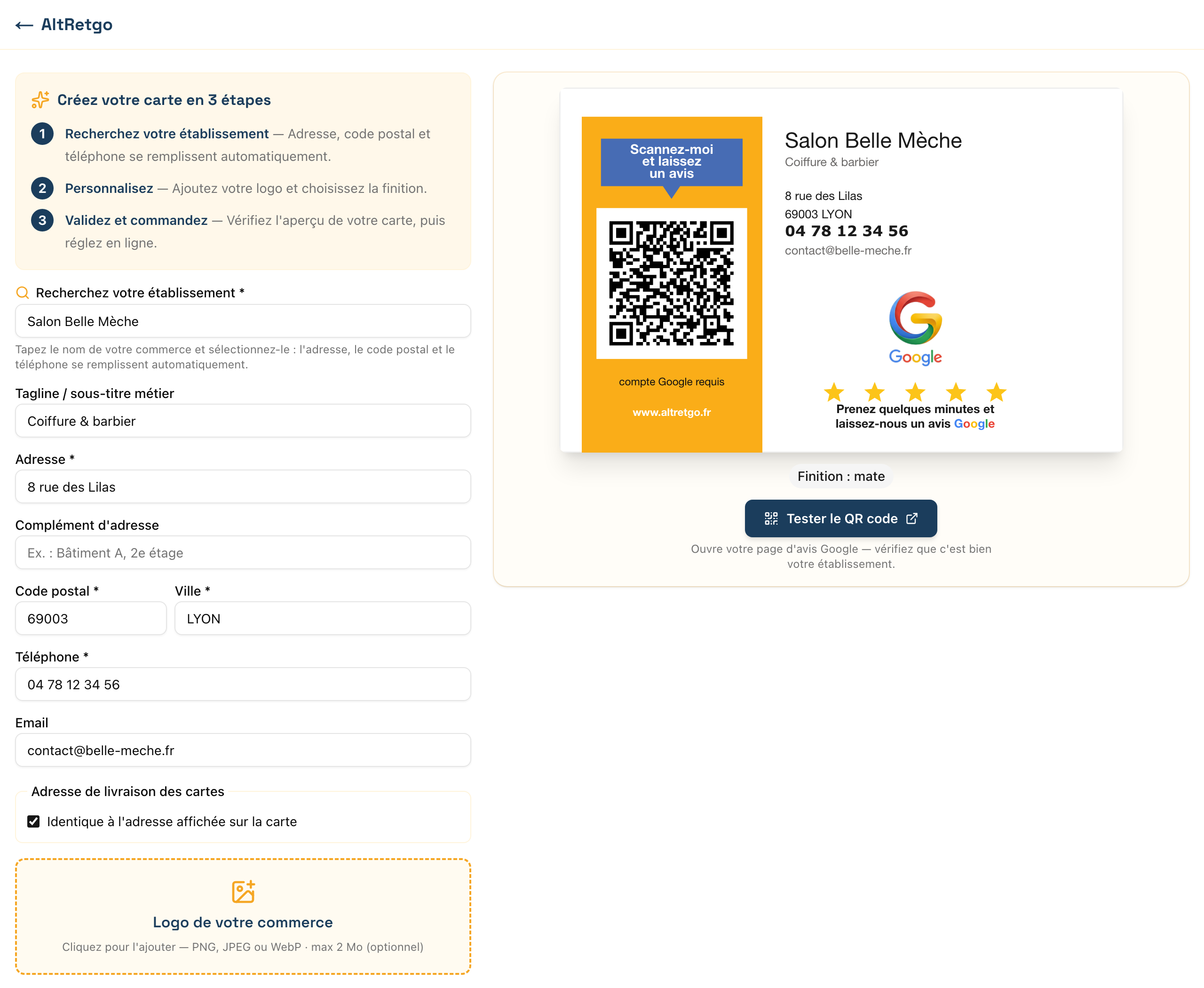
Task: Click the 'Complément d'adresse' input field
Action: click(243, 553)
